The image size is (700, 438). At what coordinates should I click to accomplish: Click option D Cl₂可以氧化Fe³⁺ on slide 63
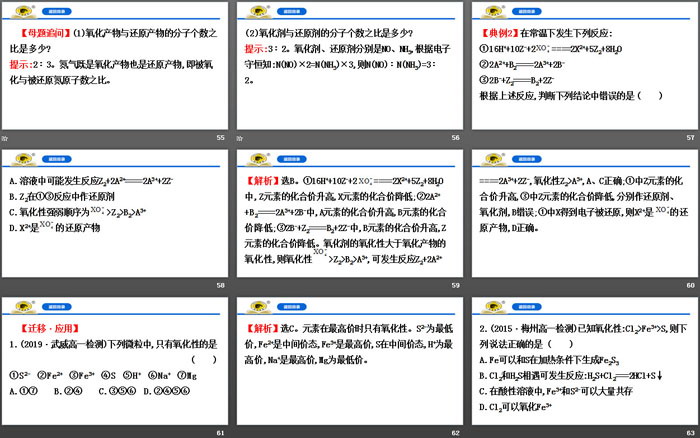coord(516,407)
